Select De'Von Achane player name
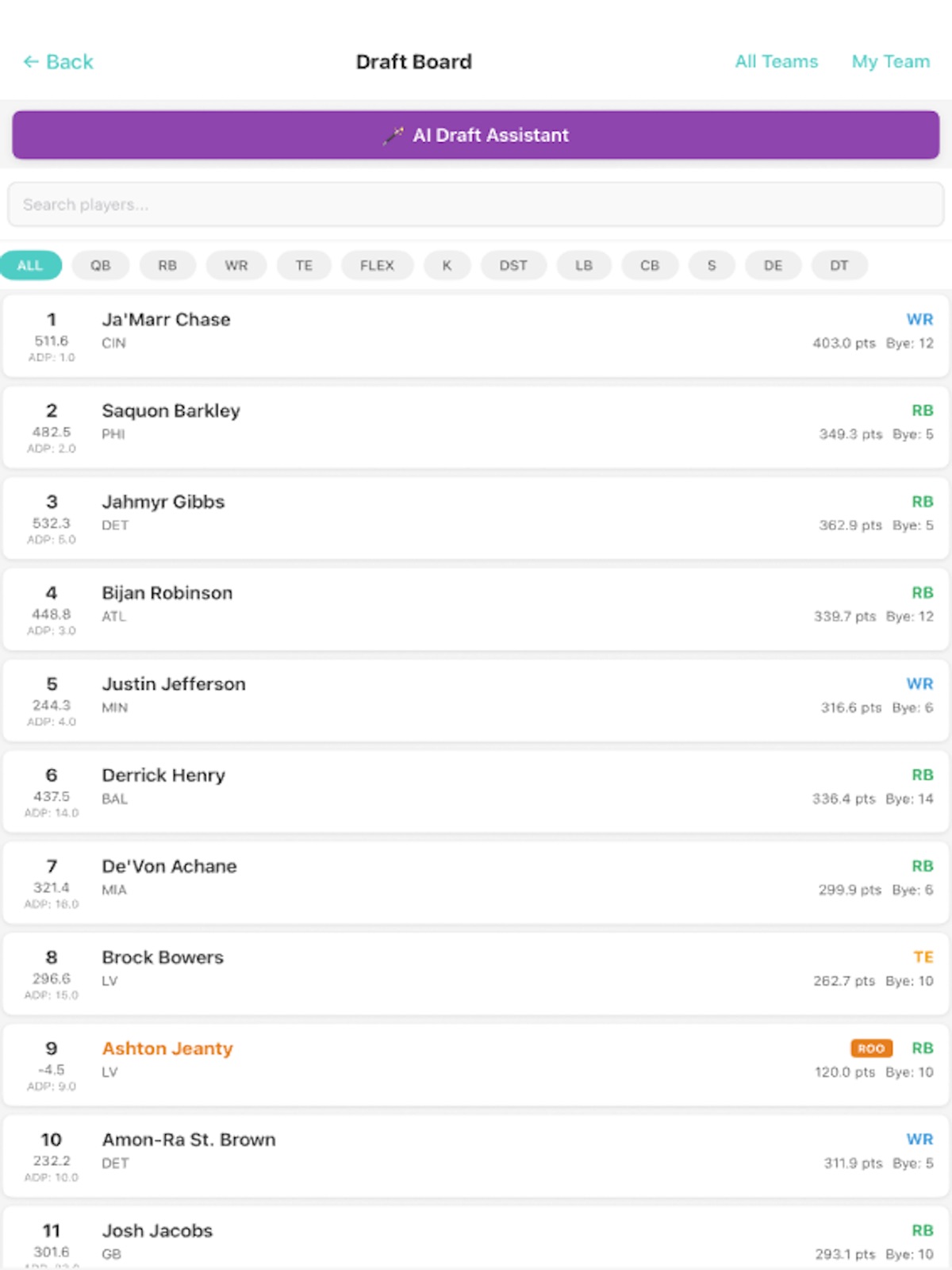The image size is (952, 1270). coord(169,866)
